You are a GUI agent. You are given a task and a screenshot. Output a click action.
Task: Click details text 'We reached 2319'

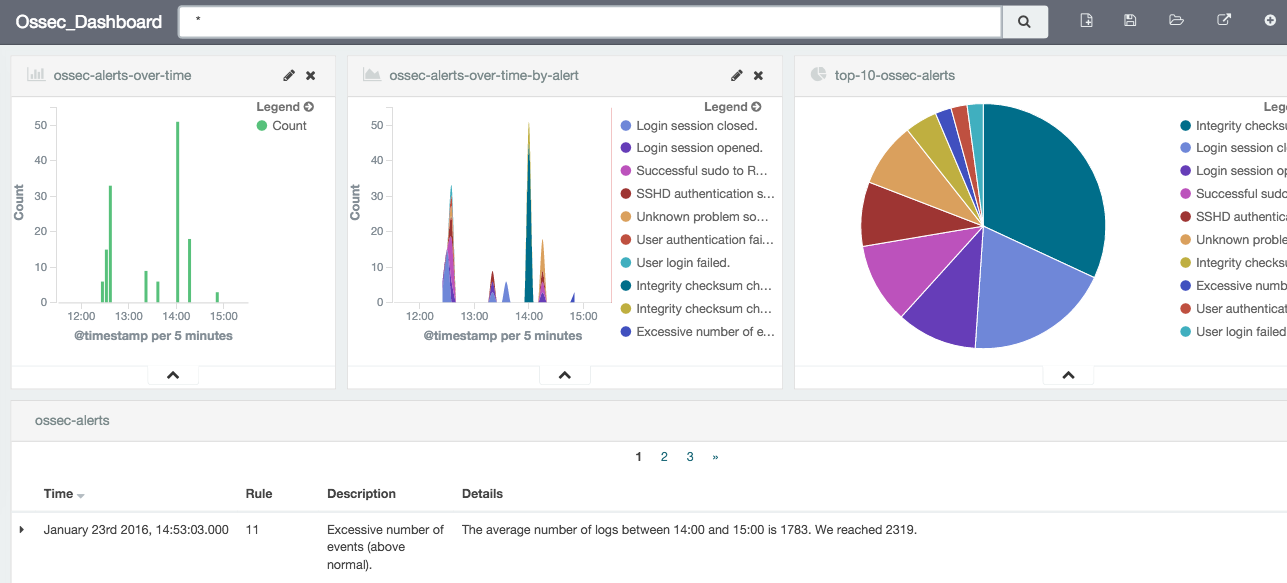871,530
